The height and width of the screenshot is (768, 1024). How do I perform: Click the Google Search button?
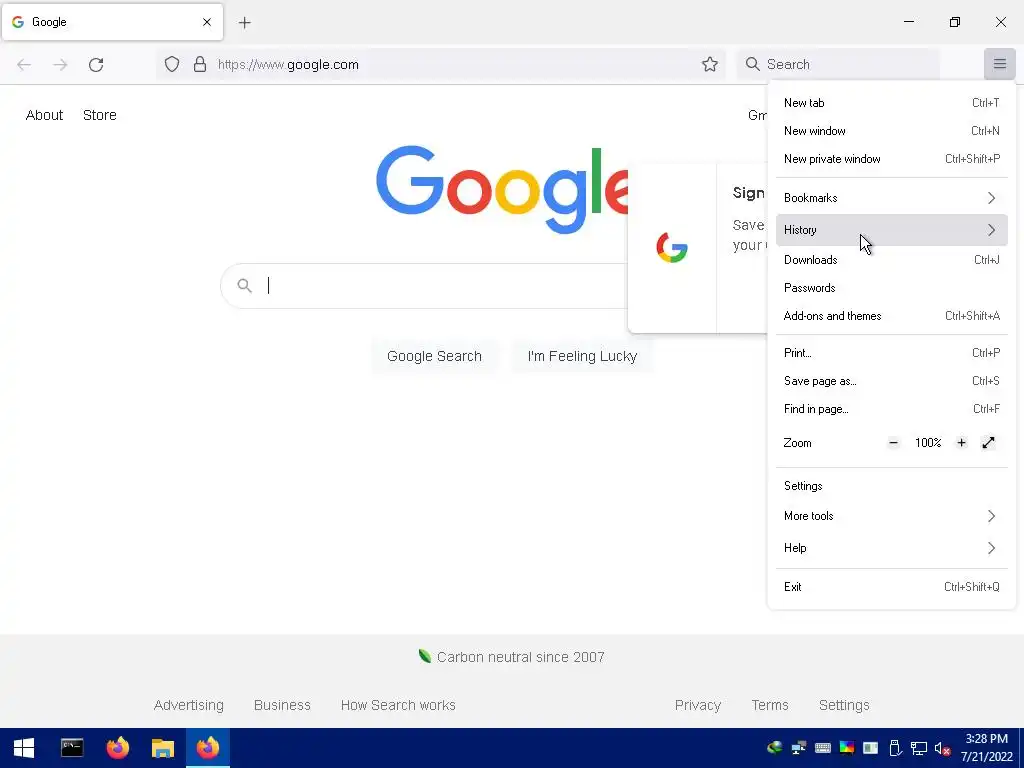434,356
